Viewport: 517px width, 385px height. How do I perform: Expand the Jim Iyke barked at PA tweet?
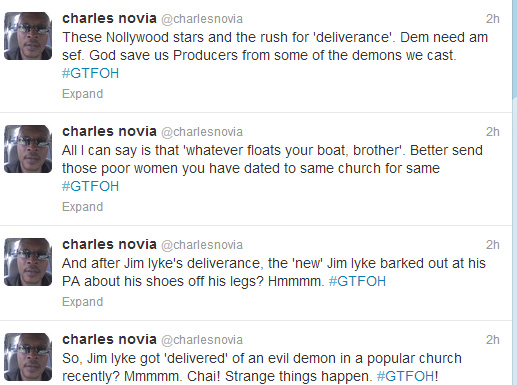tap(82, 302)
